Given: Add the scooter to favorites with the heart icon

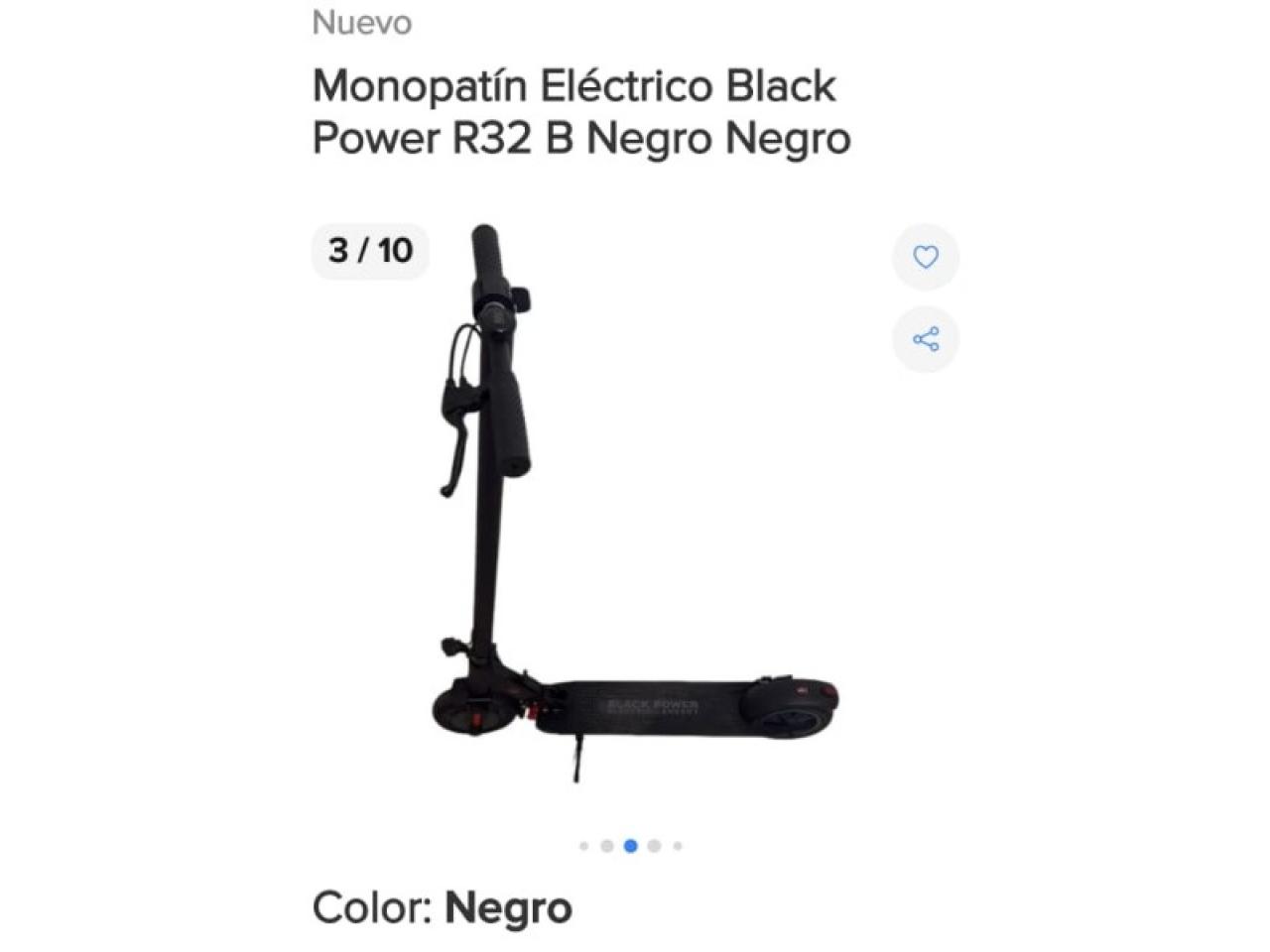Looking at the screenshot, I should [925, 257].
